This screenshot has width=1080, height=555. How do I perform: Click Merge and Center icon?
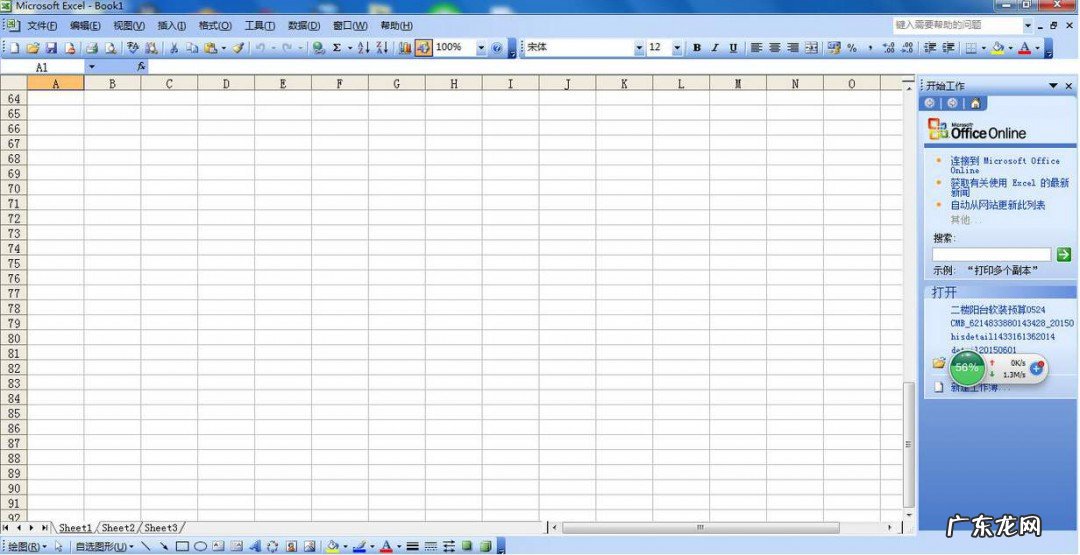(811, 48)
